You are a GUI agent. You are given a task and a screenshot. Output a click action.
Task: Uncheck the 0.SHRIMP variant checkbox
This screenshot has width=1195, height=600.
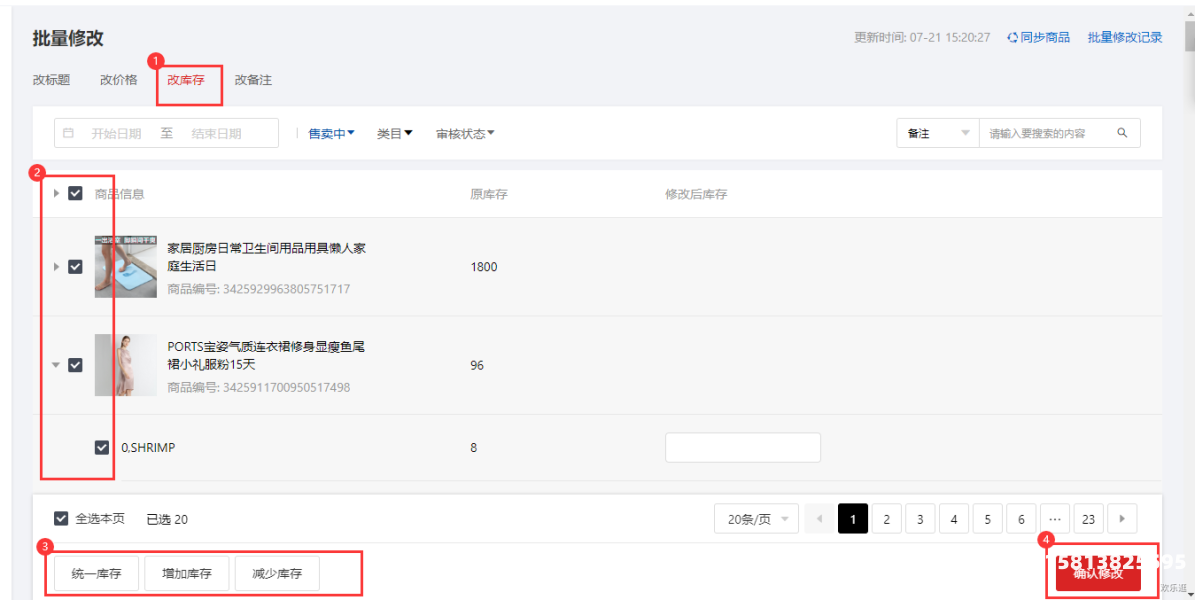pos(101,448)
